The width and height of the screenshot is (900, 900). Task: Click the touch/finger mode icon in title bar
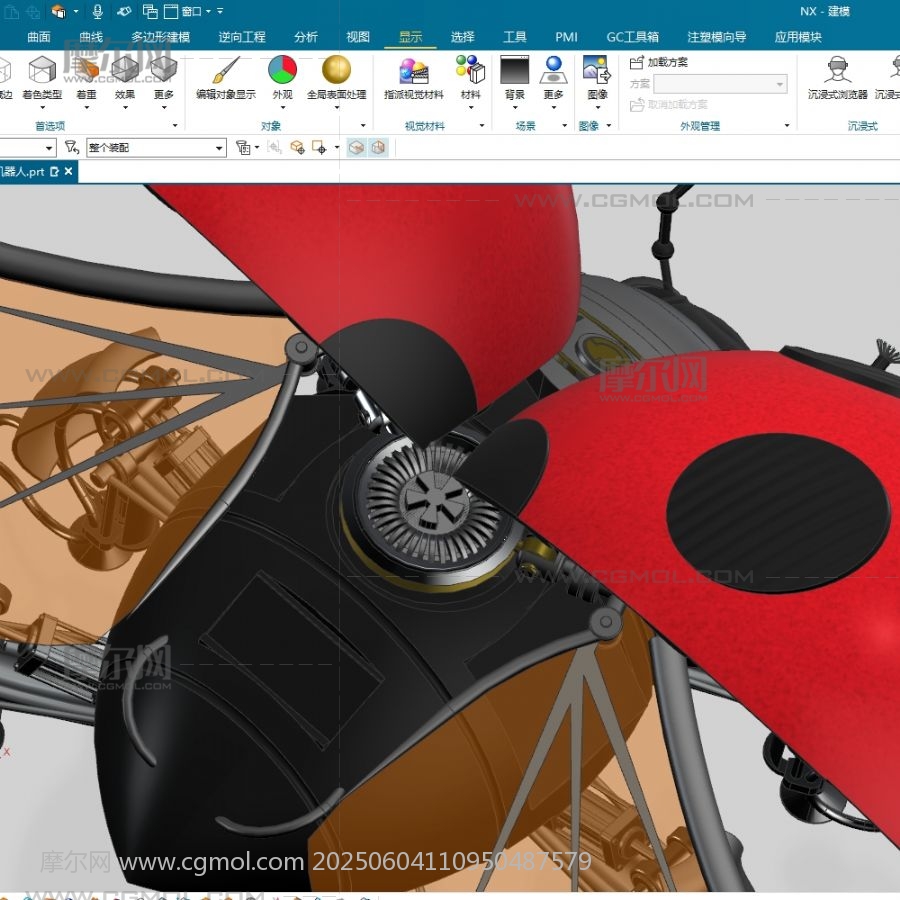tap(124, 11)
